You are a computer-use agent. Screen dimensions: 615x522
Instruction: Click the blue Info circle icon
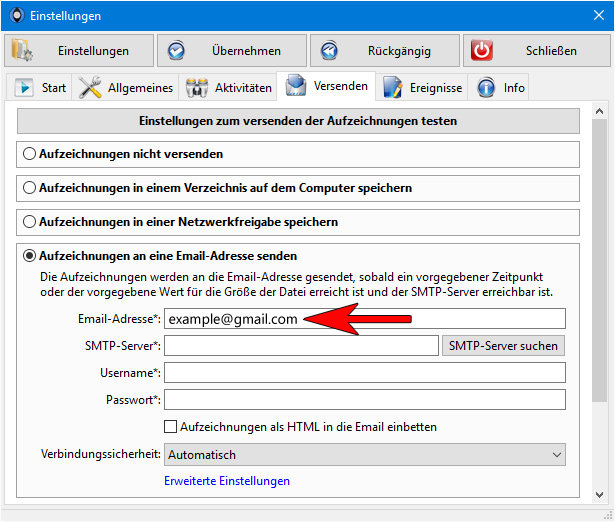pyautogui.click(x=486, y=87)
